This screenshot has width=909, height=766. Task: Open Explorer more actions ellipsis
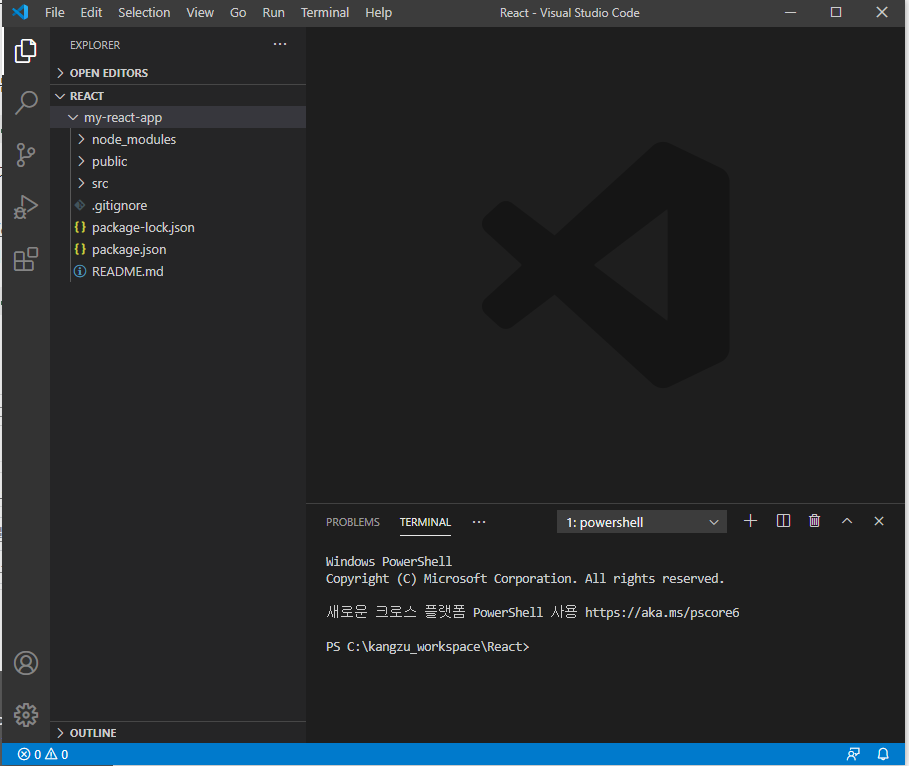[280, 44]
